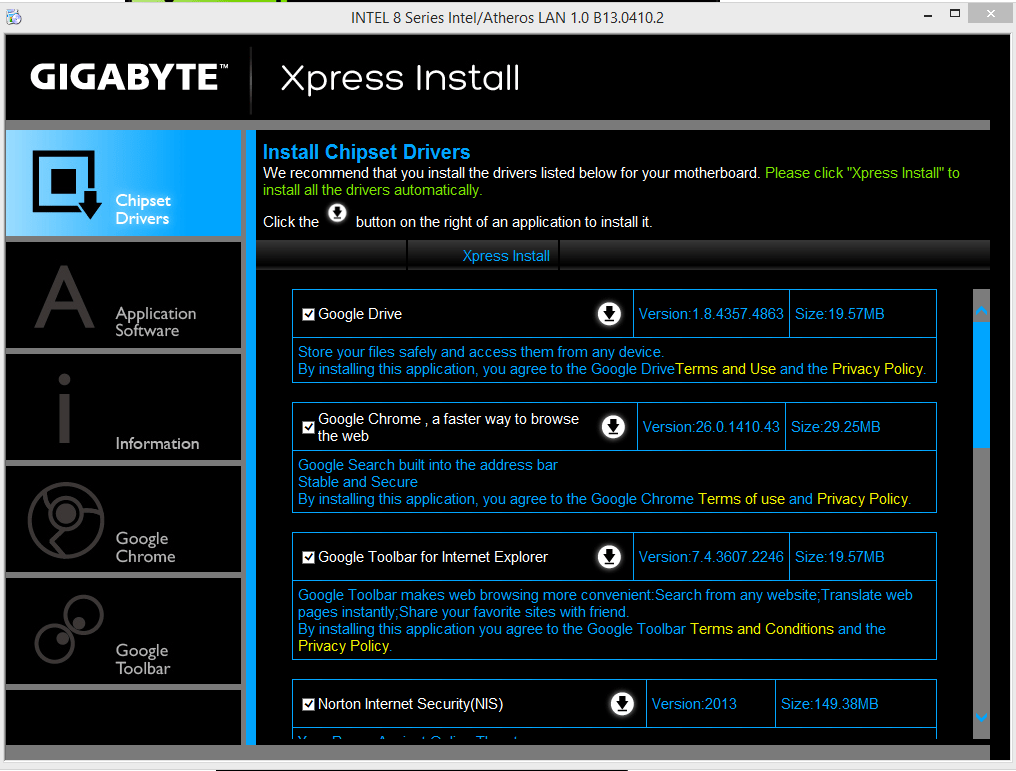Open Google Drive 'Privacy Policy' link

point(877,369)
